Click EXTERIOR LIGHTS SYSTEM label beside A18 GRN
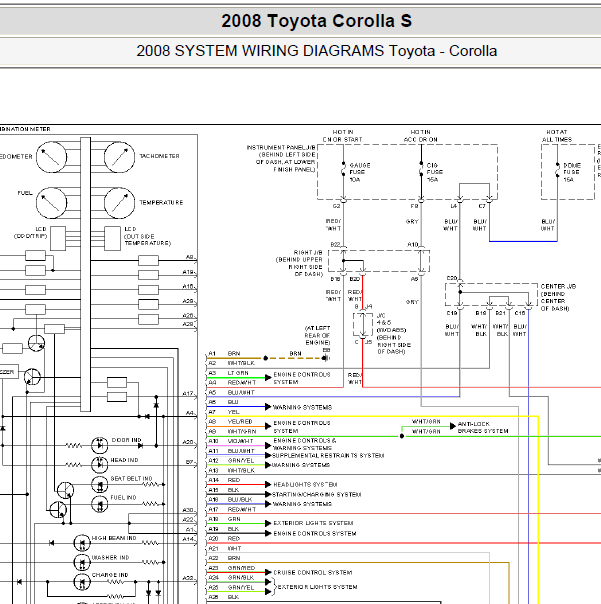The width and height of the screenshot is (601, 604). coord(313,523)
